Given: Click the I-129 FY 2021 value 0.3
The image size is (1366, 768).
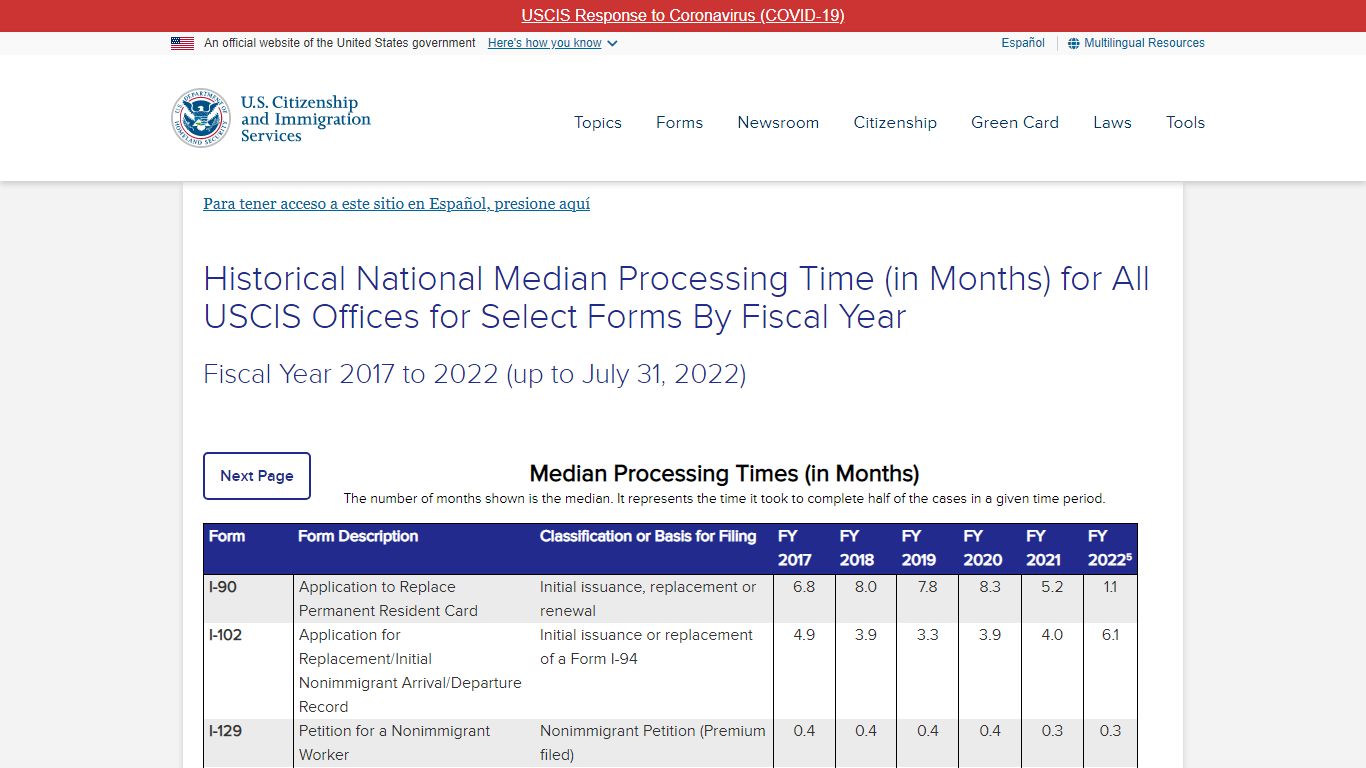Looking at the screenshot, I should click(x=1052, y=731).
